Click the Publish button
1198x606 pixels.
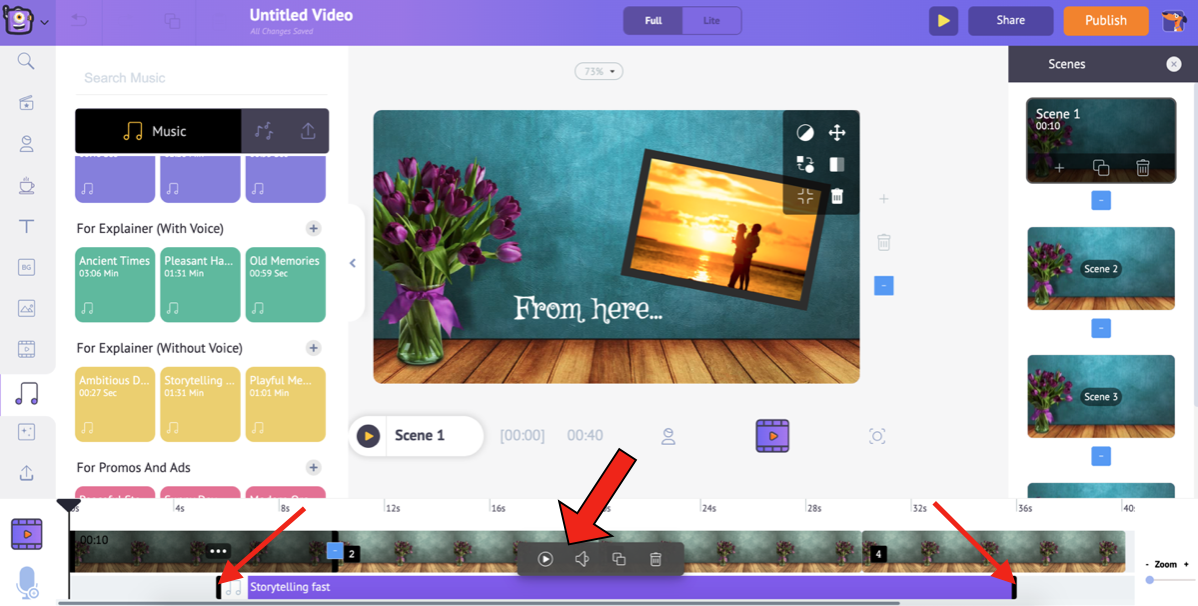(x=1105, y=20)
